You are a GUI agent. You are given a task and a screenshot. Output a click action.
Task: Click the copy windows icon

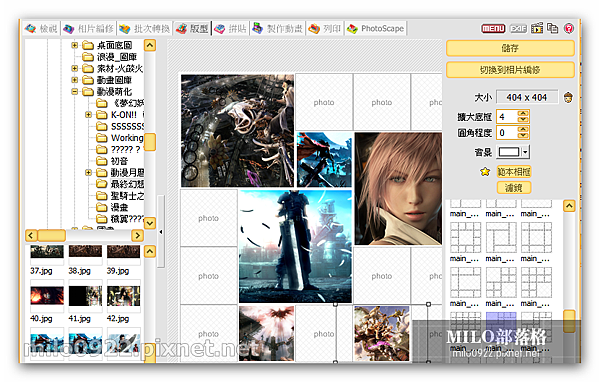click(553, 28)
